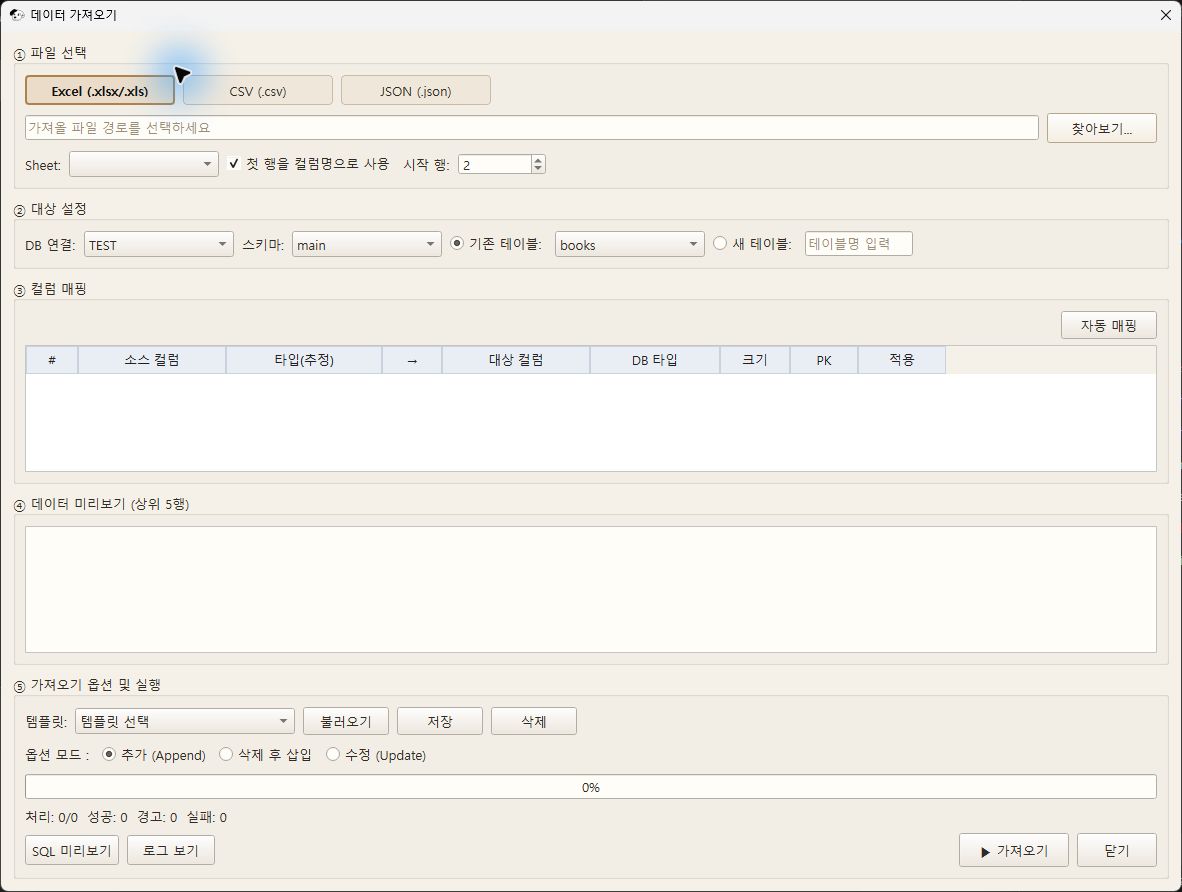The image size is (1182, 892).
Task: Open the DB 연결 dropdown showing TEST
Action: 158,244
